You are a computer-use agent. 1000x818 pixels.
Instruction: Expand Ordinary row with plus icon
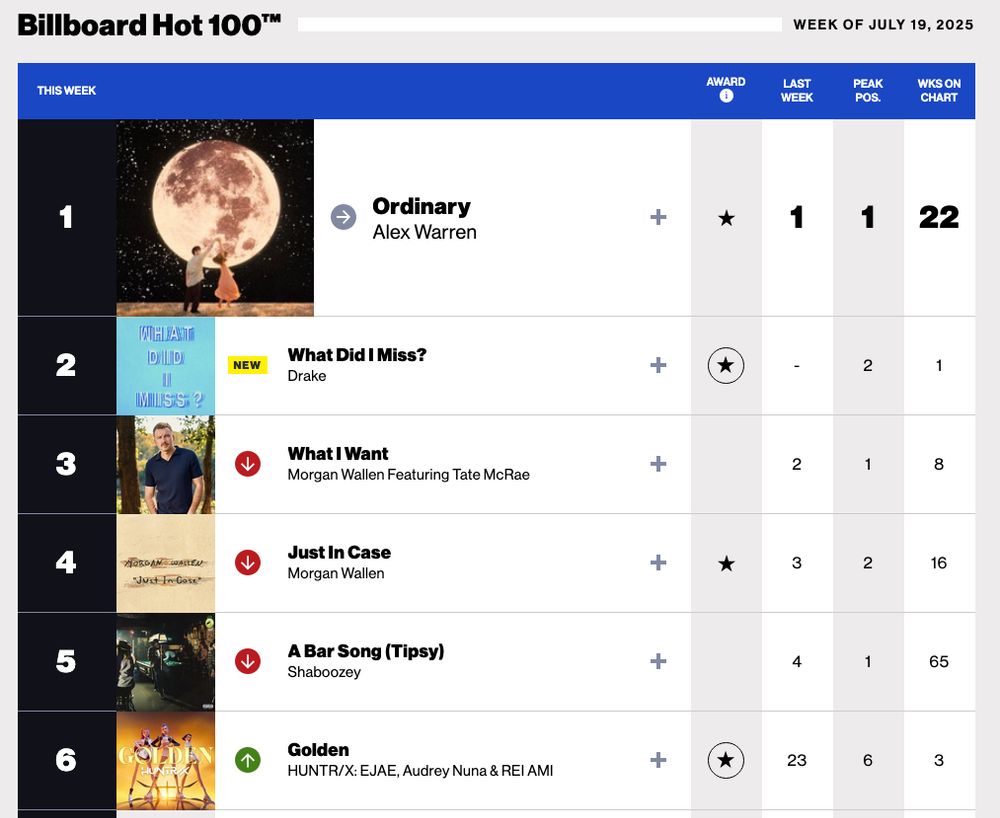658,217
